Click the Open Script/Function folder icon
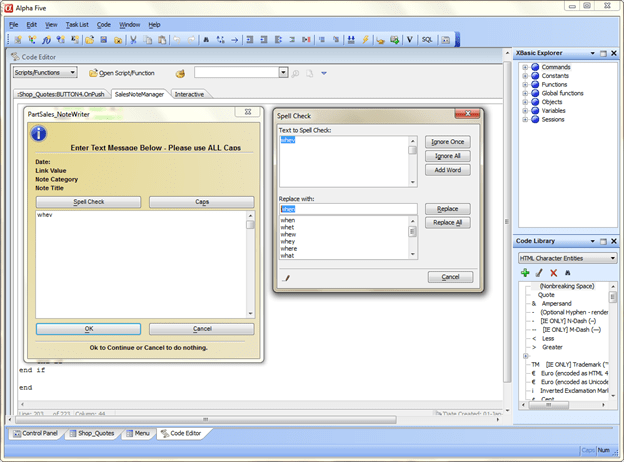This screenshot has height=462, width=624. (x=93, y=73)
